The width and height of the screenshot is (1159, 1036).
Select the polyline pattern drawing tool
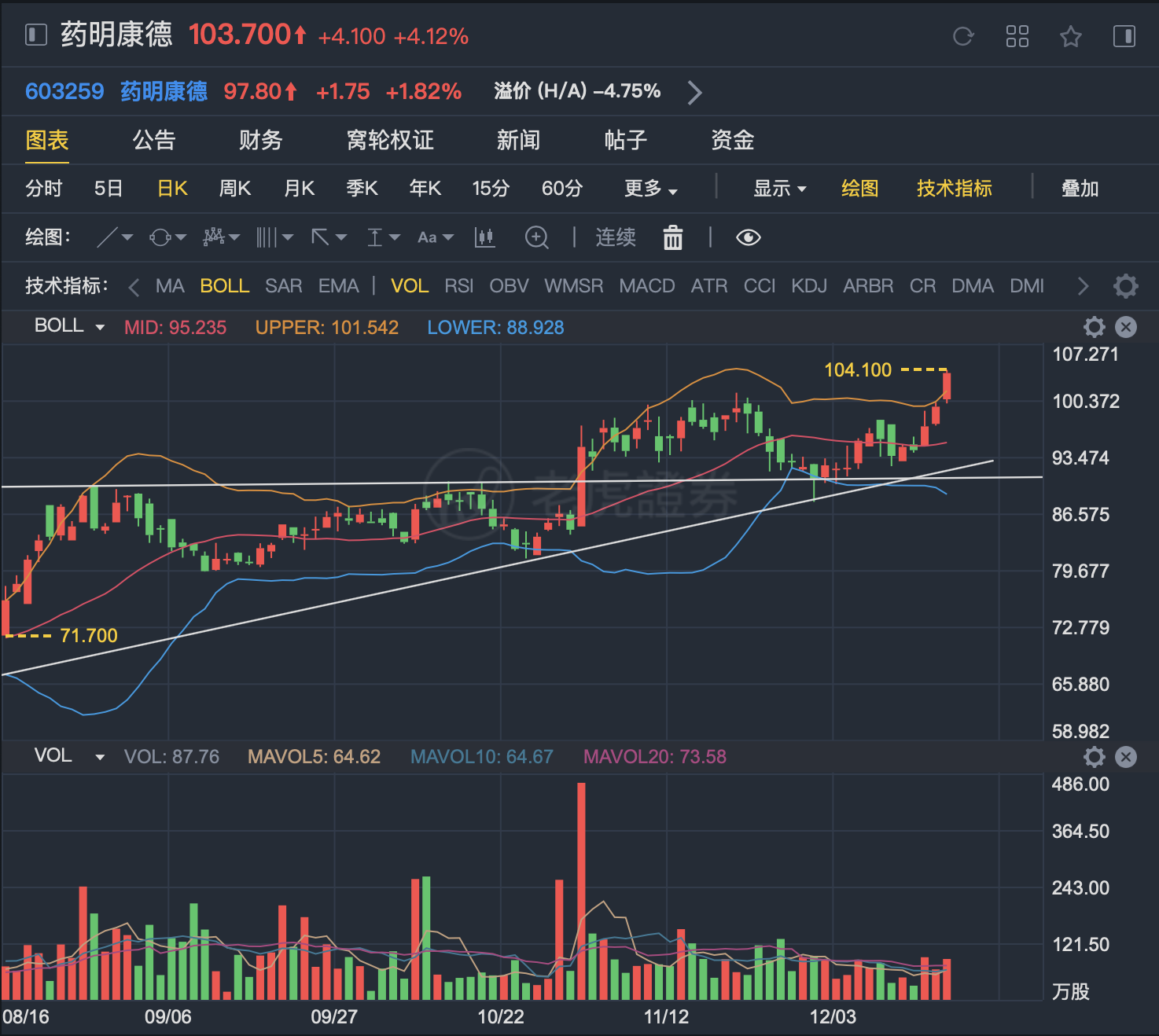click(x=213, y=237)
